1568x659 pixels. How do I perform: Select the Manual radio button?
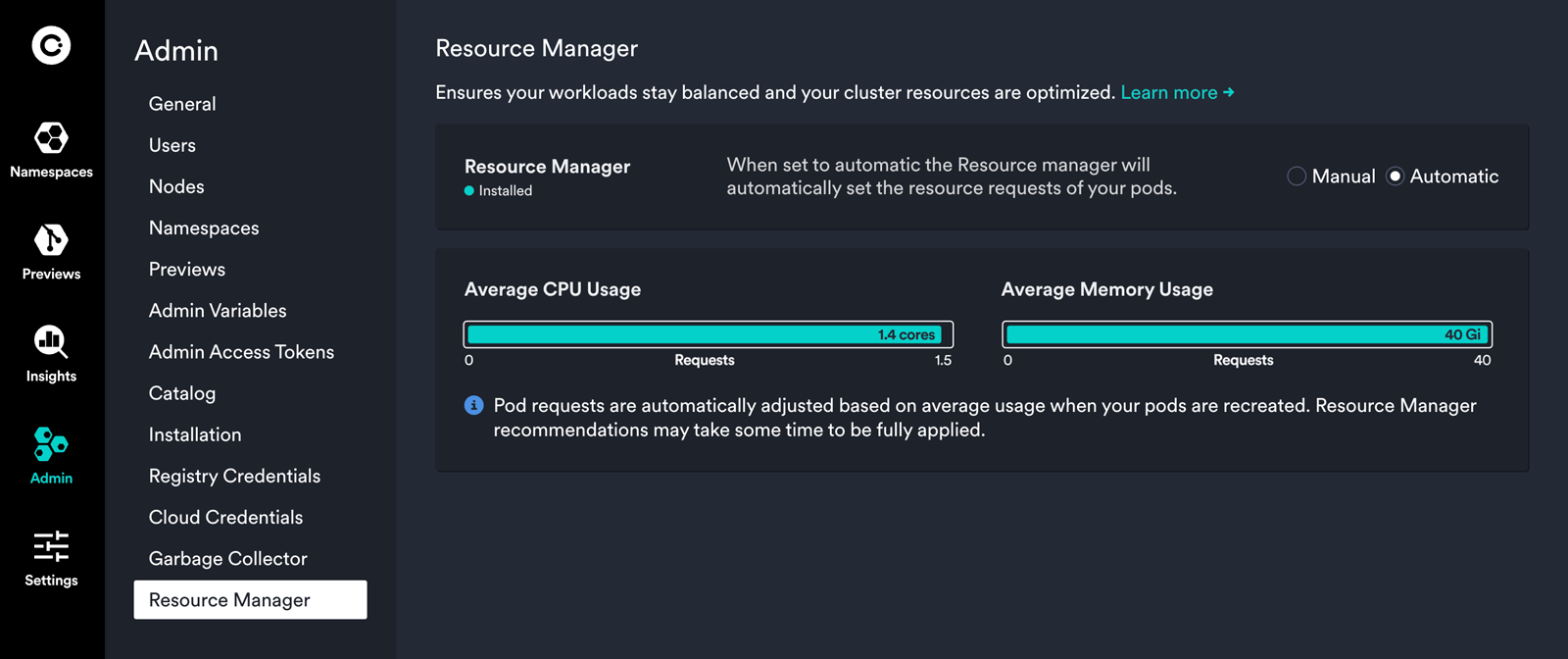click(1297, 177)
